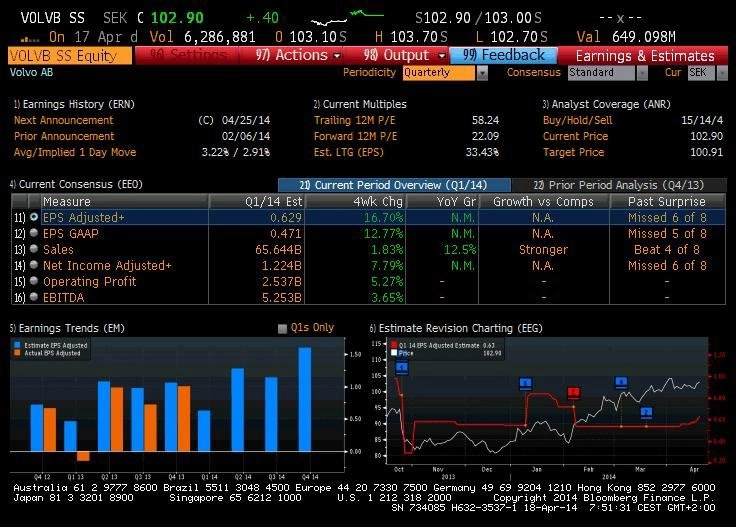
Task: Click the blue event marker near Jan
Action: pos(526,384)
